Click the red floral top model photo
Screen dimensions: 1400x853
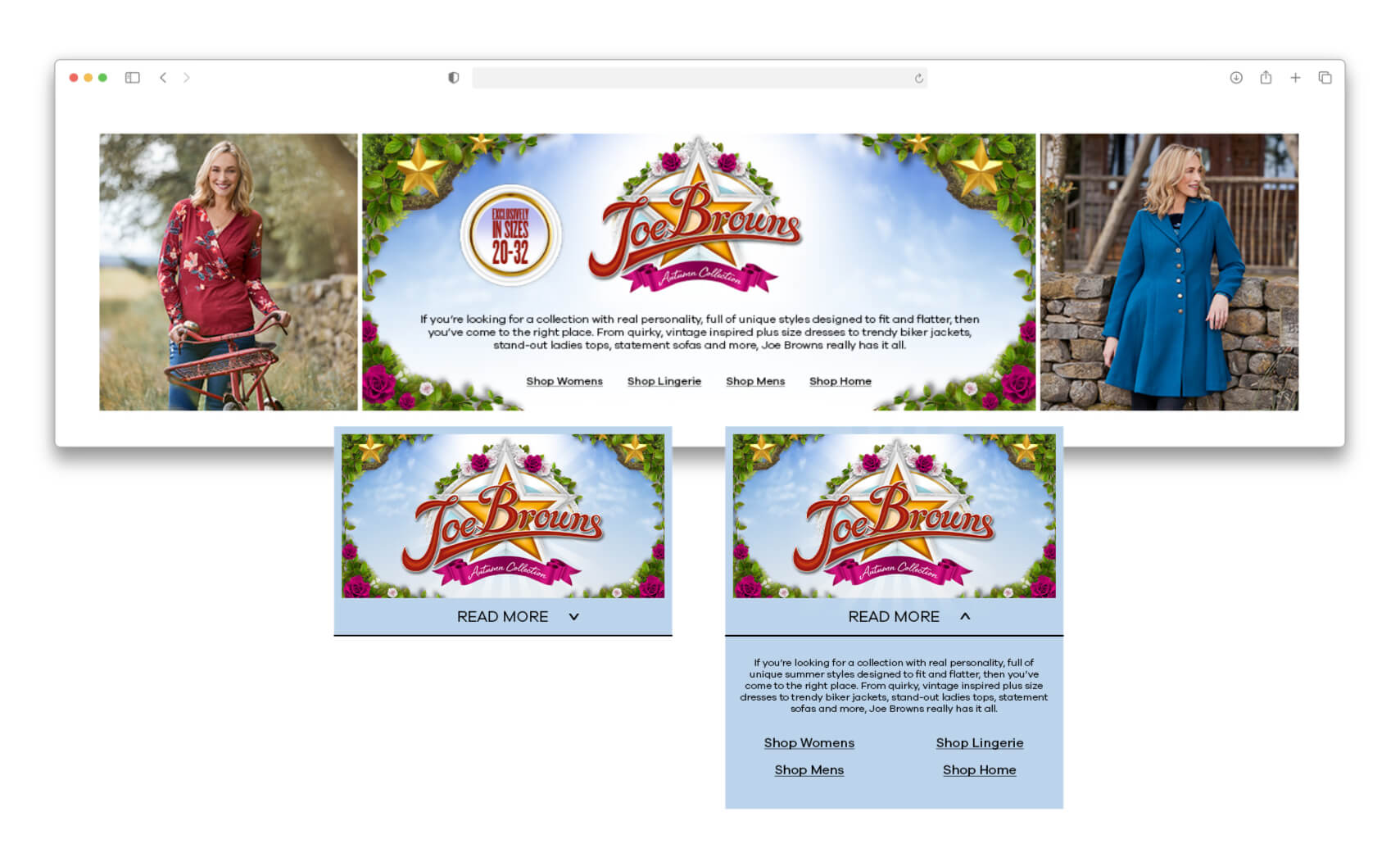pos(228,272)
